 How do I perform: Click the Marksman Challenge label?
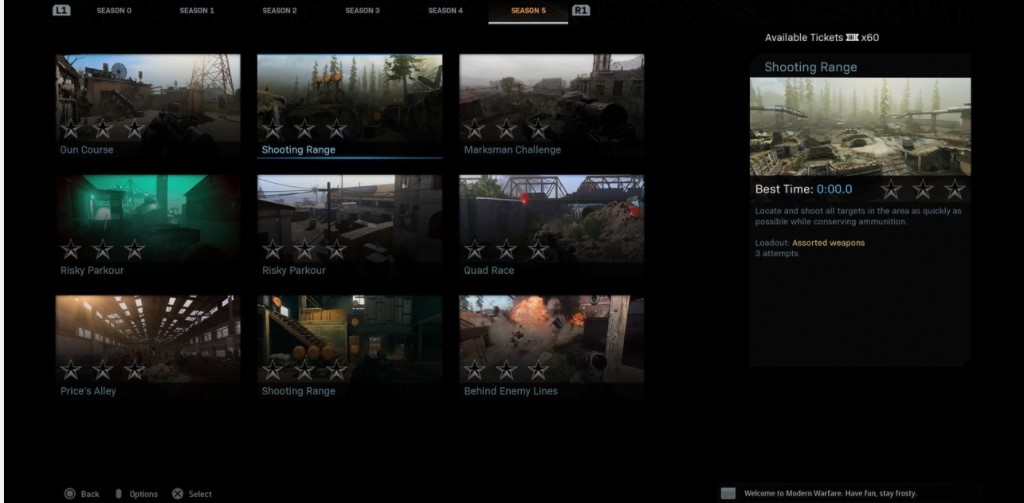pos(512,150)
